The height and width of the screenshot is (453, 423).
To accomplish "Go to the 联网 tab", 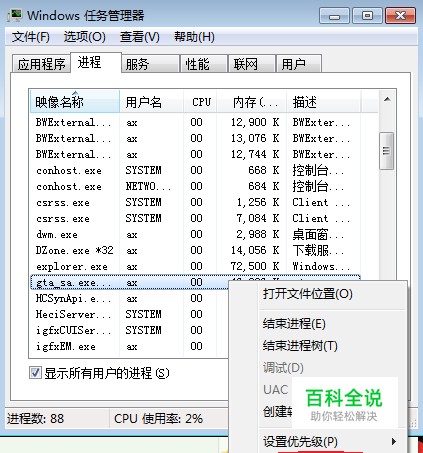I will point(252,64).
